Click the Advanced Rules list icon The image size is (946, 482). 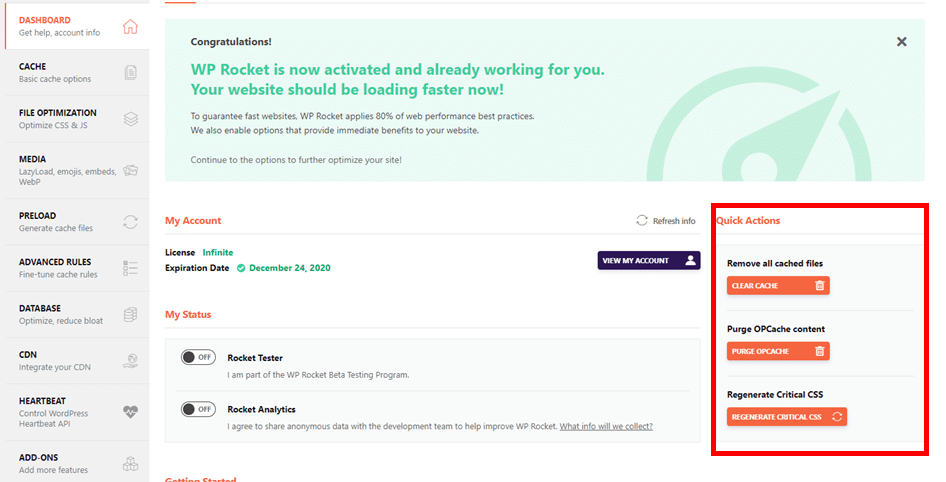130,268
